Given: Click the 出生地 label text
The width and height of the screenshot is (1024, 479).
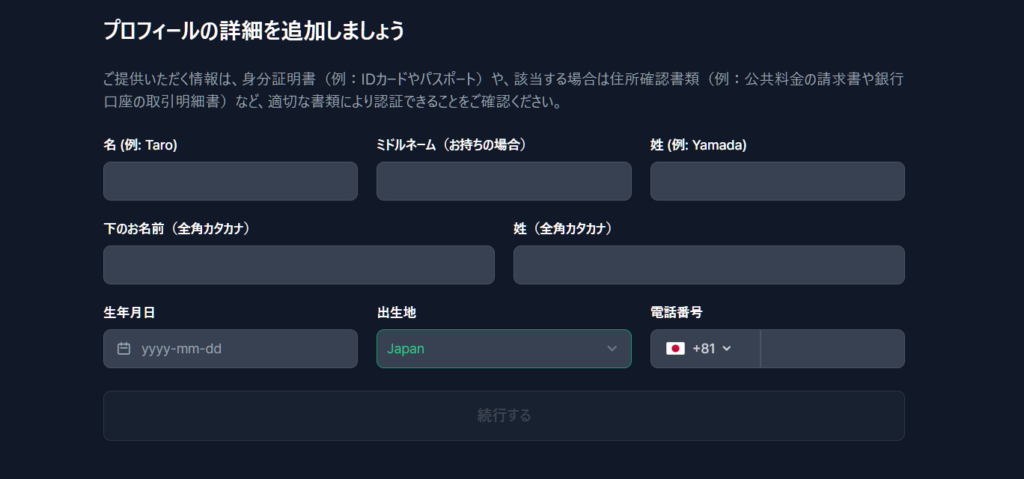Looking at the screenshot, I should coord(396,313).
